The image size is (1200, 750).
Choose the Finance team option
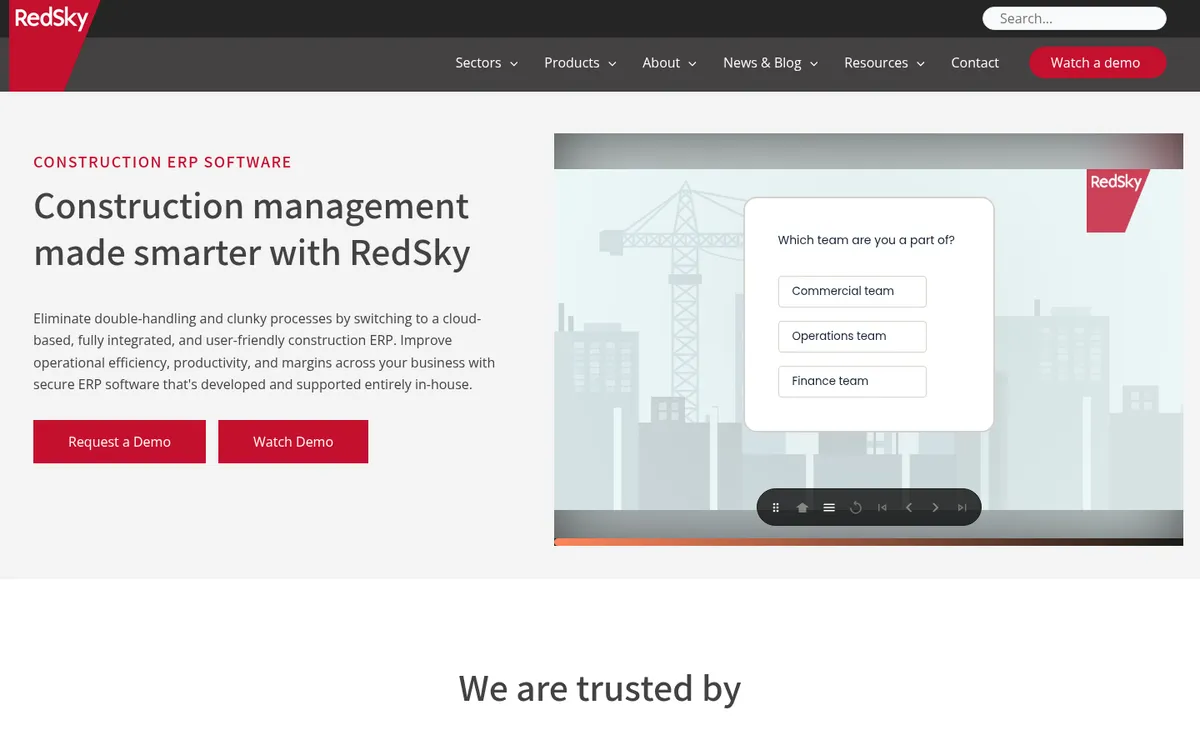pos(852,381)
